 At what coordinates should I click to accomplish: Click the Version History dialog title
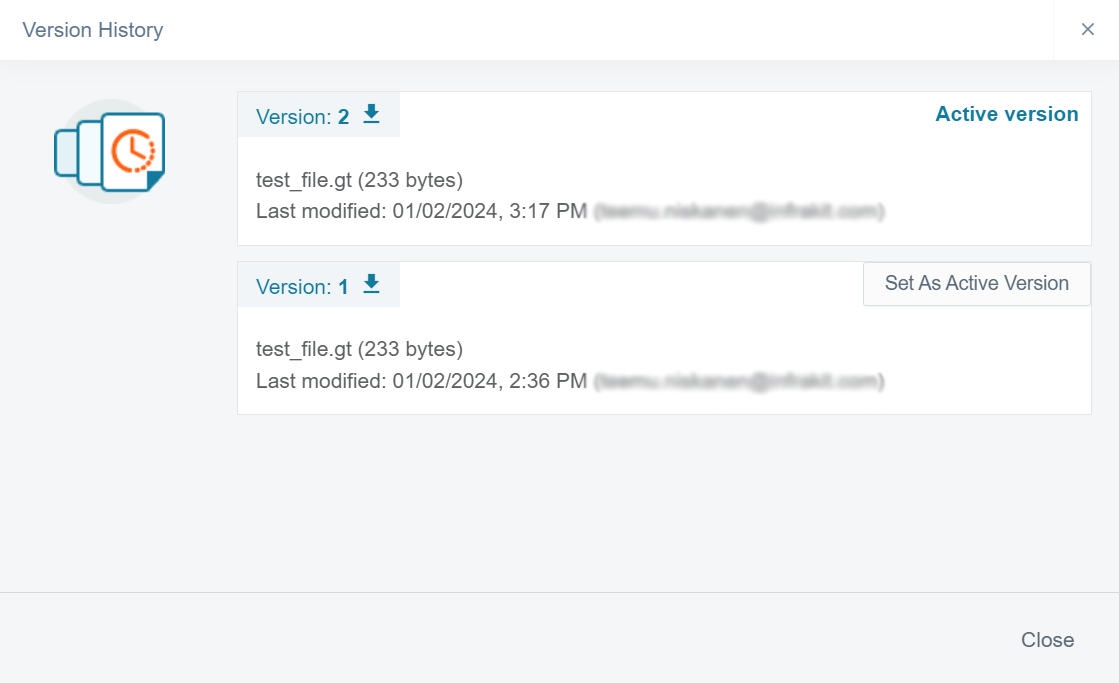click(93, 30)
